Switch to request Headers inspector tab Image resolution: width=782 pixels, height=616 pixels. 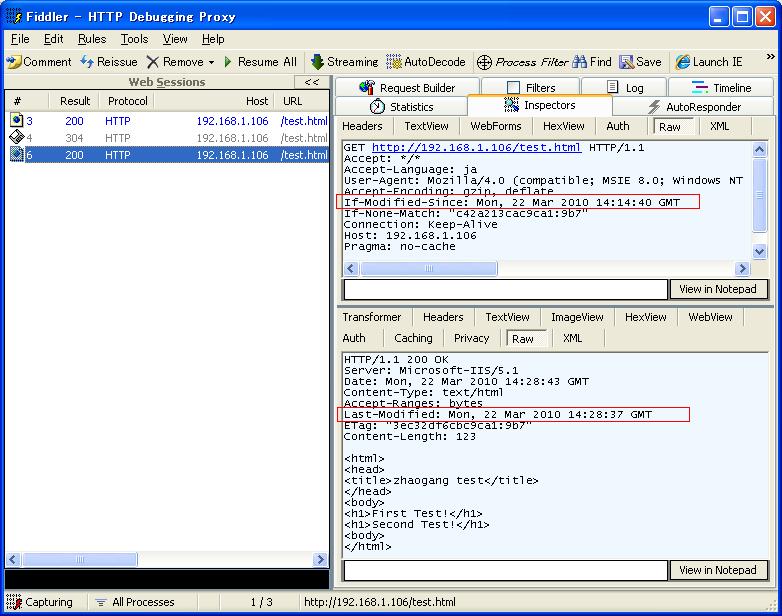(x=363, y=126)
